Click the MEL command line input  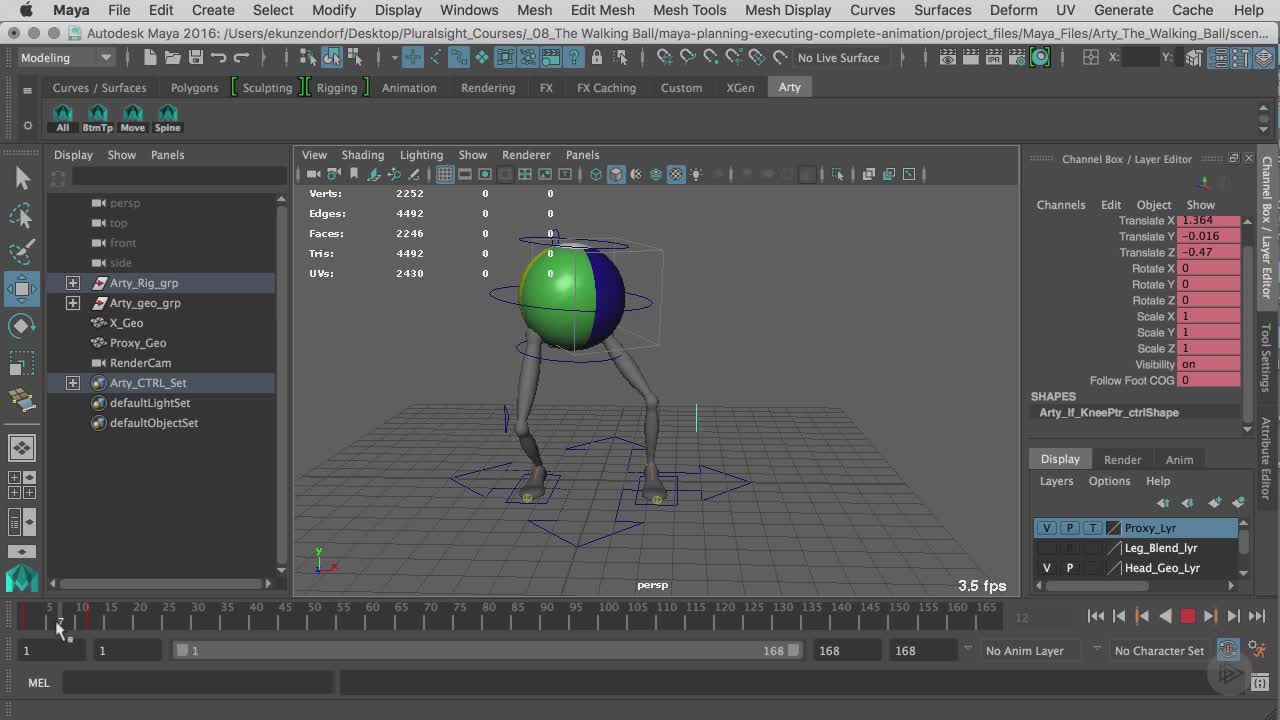coord(198,683)
